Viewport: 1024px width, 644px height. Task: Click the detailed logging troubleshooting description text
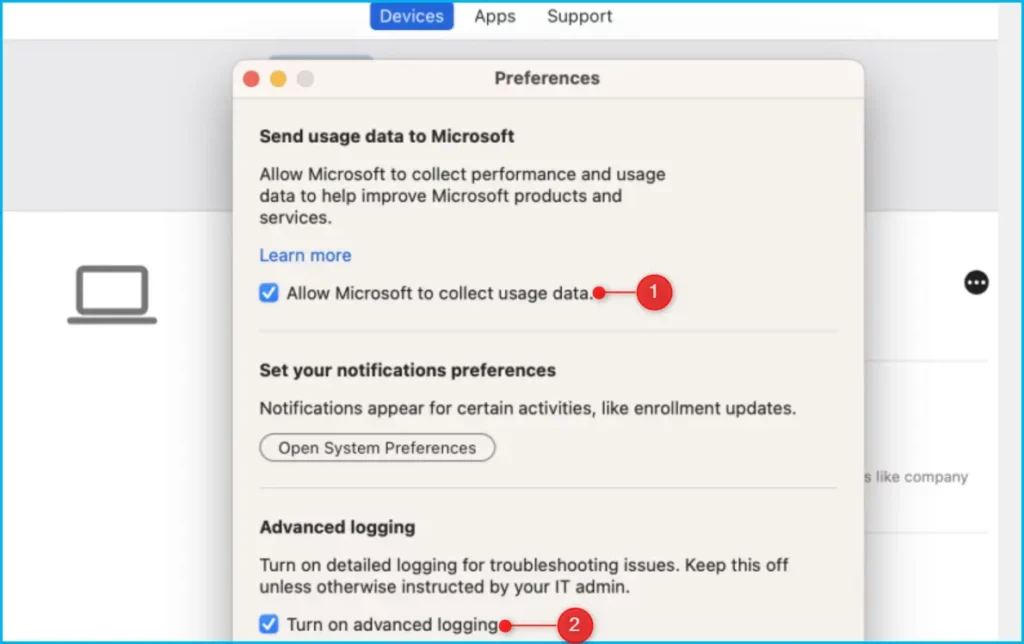(524, 575)
